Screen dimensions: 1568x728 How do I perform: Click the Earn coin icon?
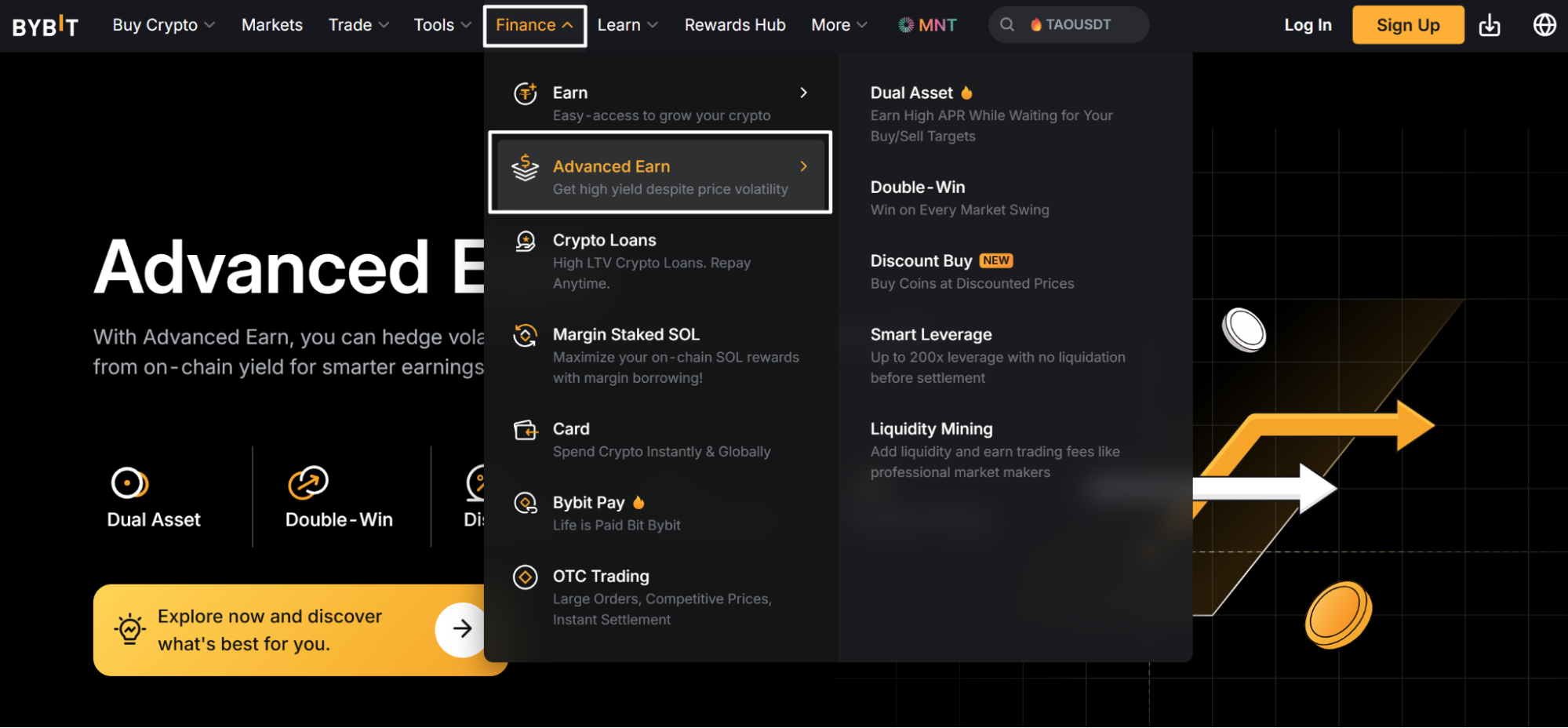point(526,93)
